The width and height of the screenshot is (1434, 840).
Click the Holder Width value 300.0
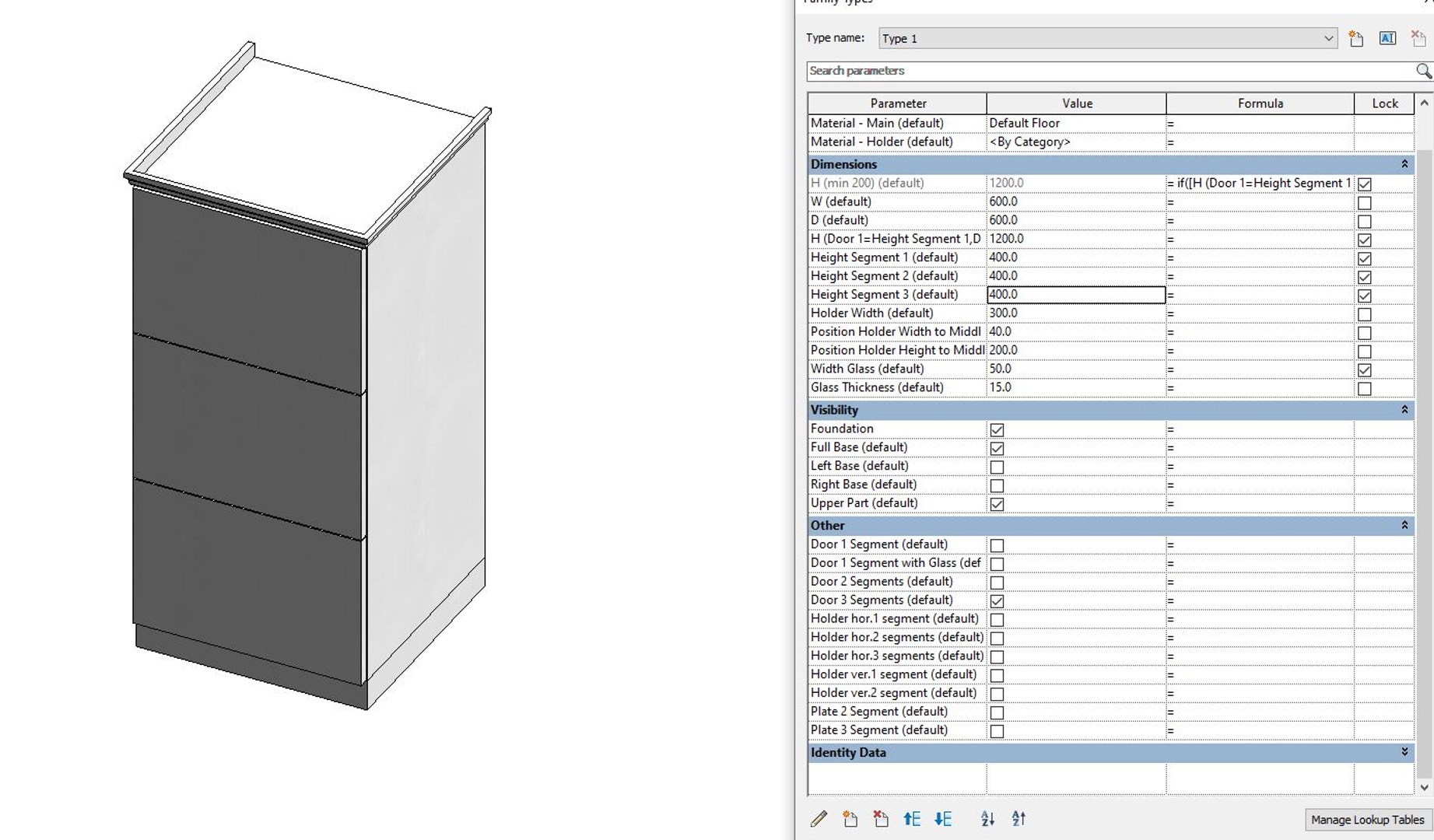click(x=1076, y=313)
